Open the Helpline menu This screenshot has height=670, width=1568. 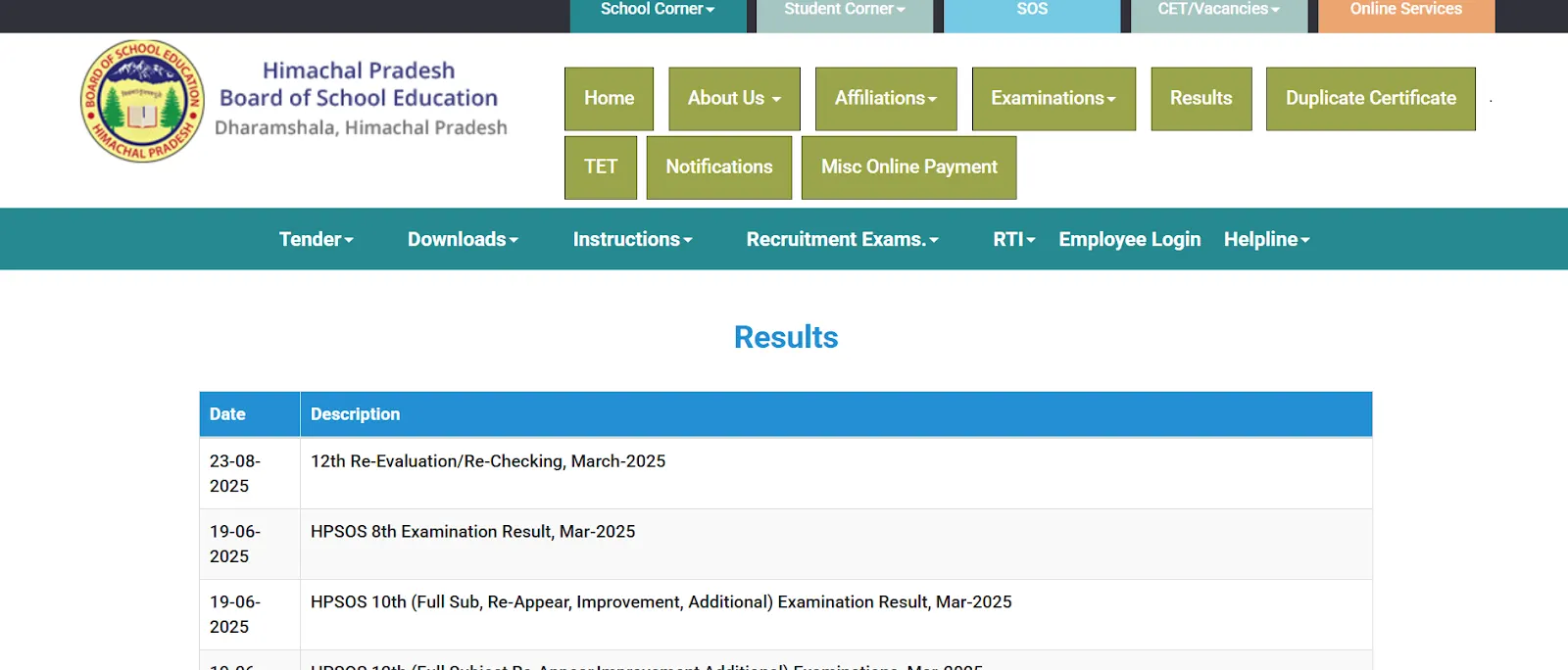tap(1266, 239)
